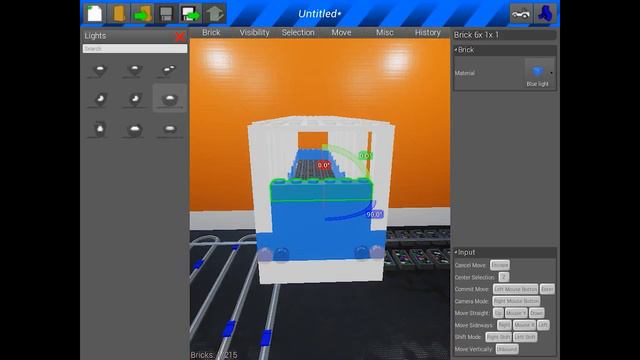Select the middle light brick in the top row

tap(135, 69)
